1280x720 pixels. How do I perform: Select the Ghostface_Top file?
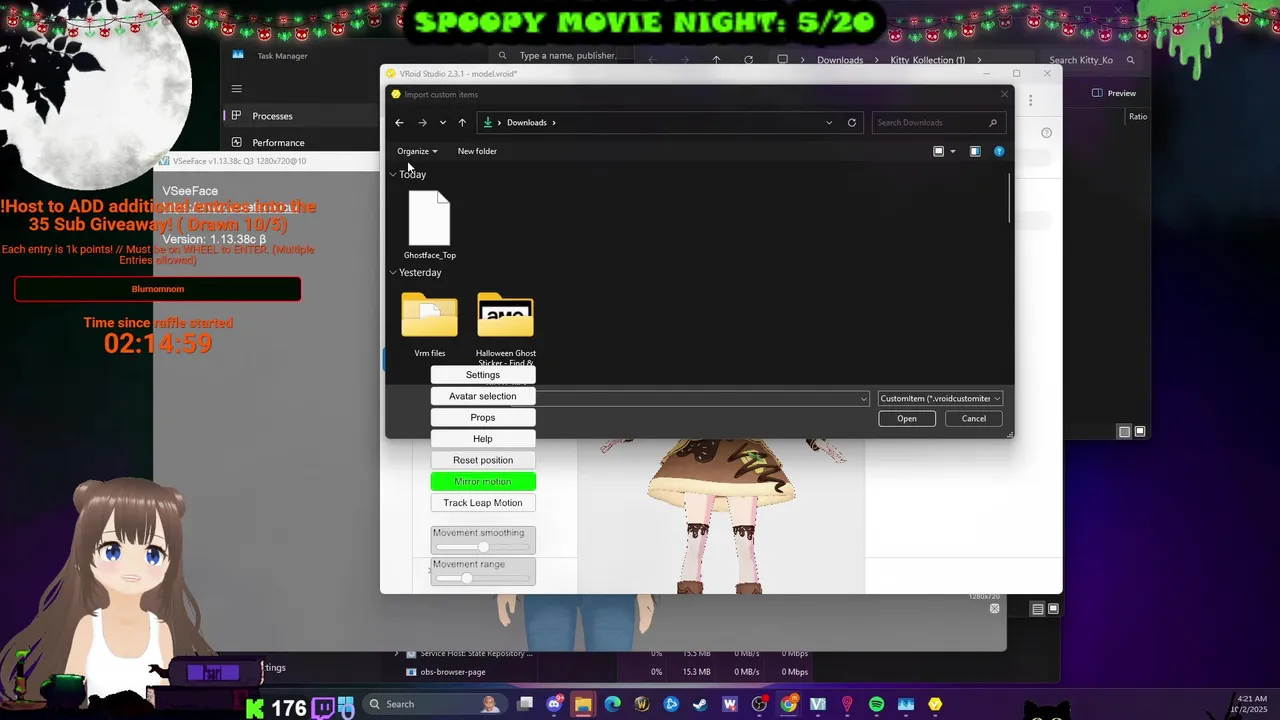[x=430, y=225]
